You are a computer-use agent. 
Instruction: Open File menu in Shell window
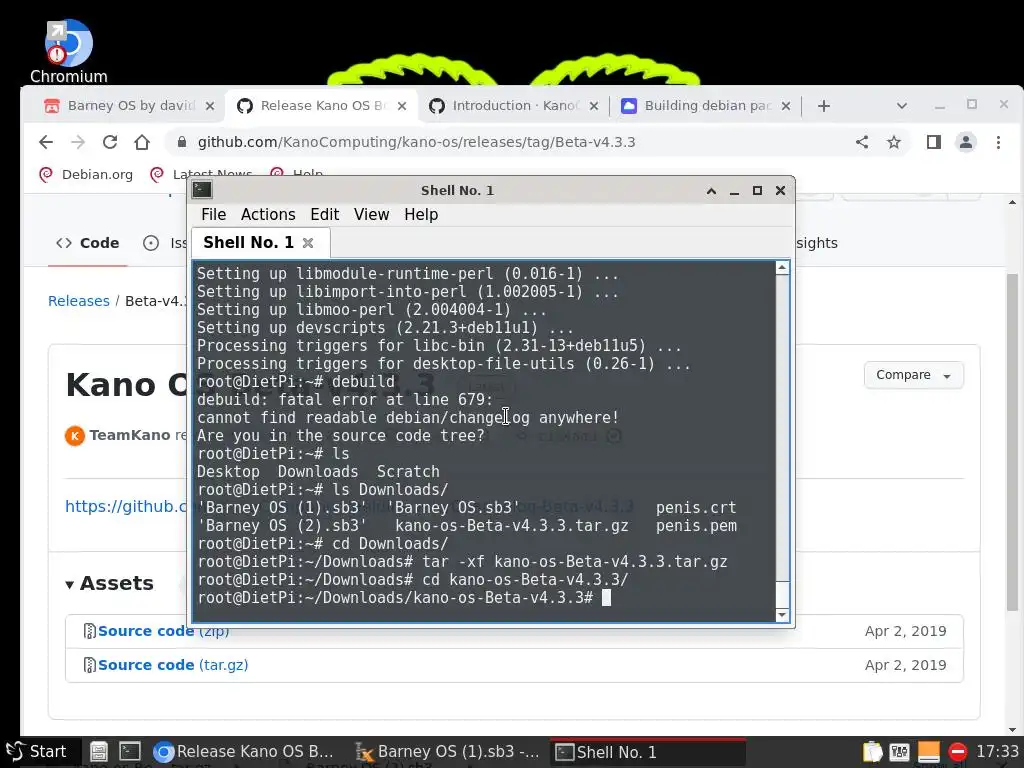click(213, 215)
